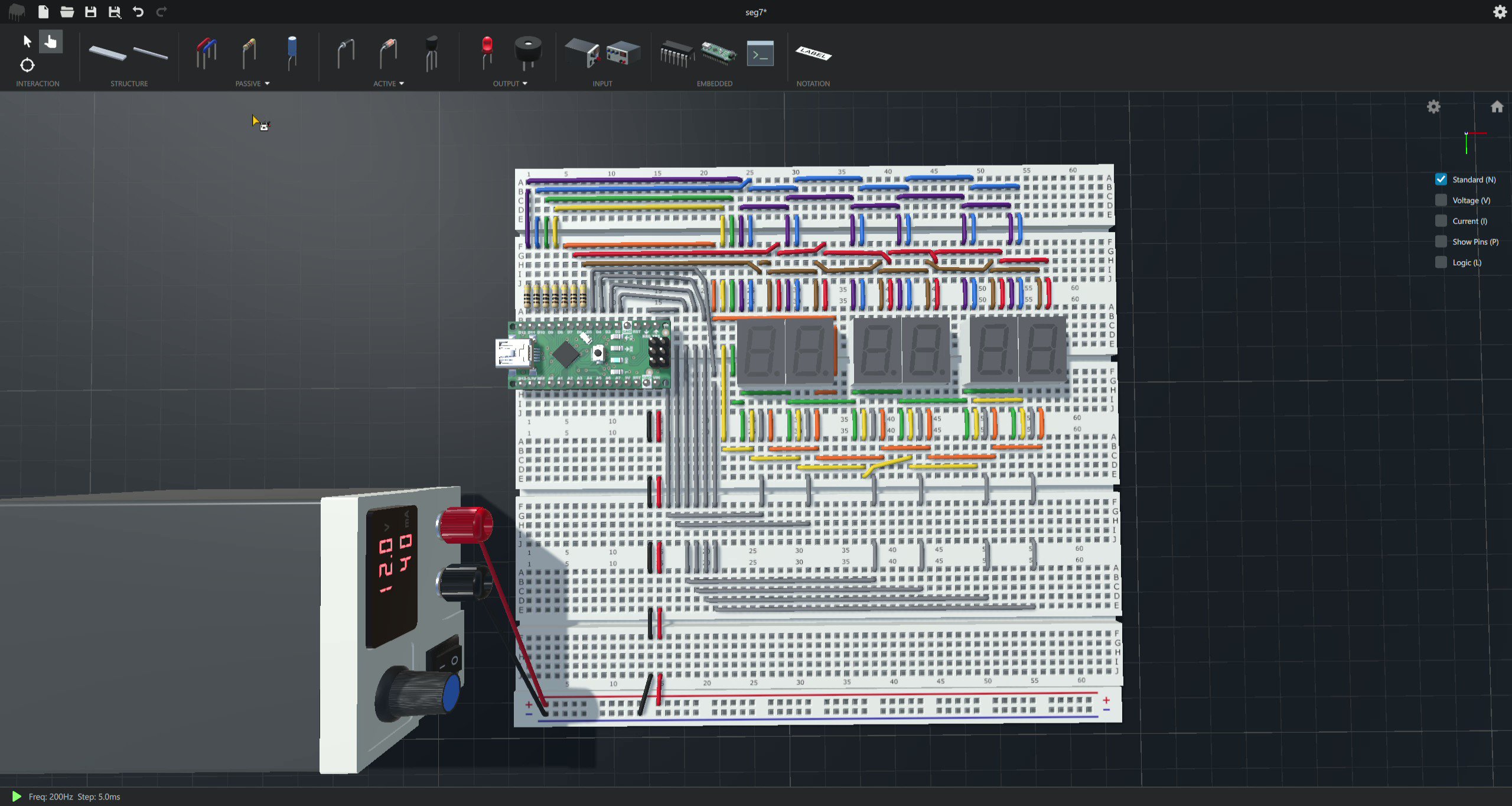Select the resistor component
Screen dimensions: 1512x806
pyautogui.click(x=249, y=53)
